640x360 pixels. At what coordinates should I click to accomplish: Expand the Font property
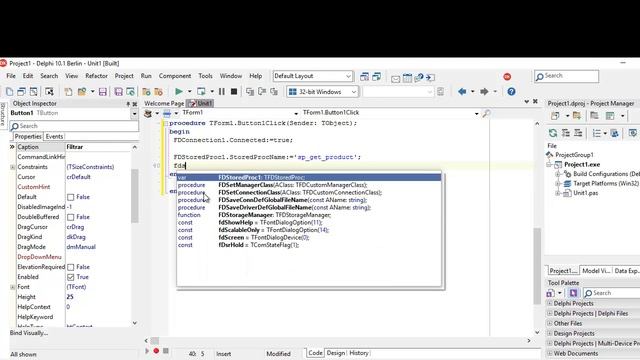[x=13, y=287]
